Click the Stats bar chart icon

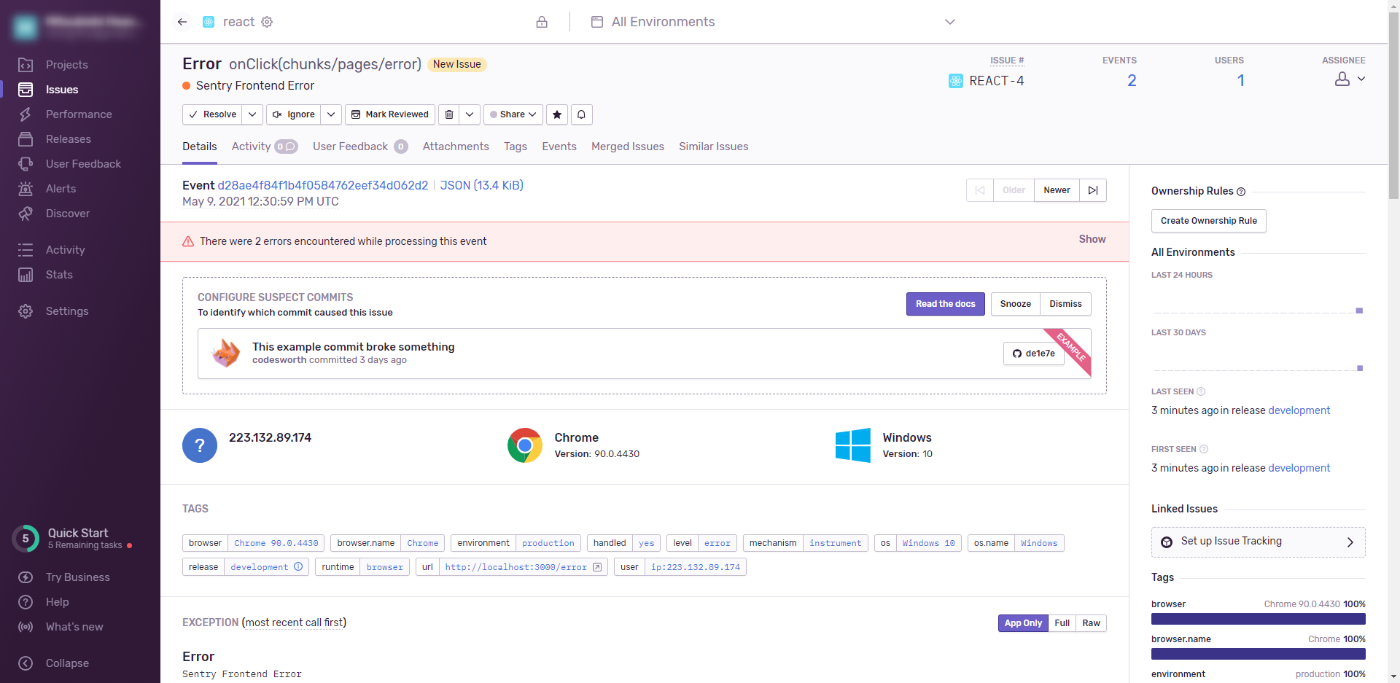click(26, 275)
